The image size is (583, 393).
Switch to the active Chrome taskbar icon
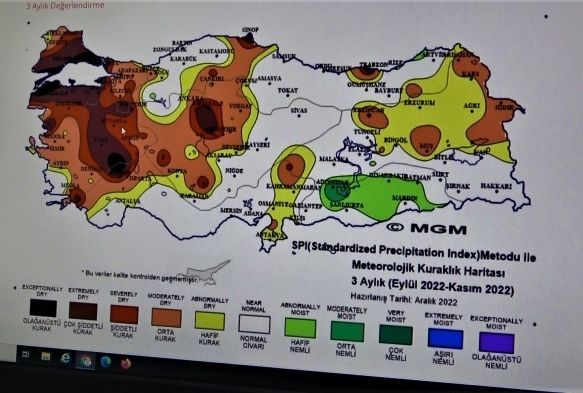coord(85,360)
